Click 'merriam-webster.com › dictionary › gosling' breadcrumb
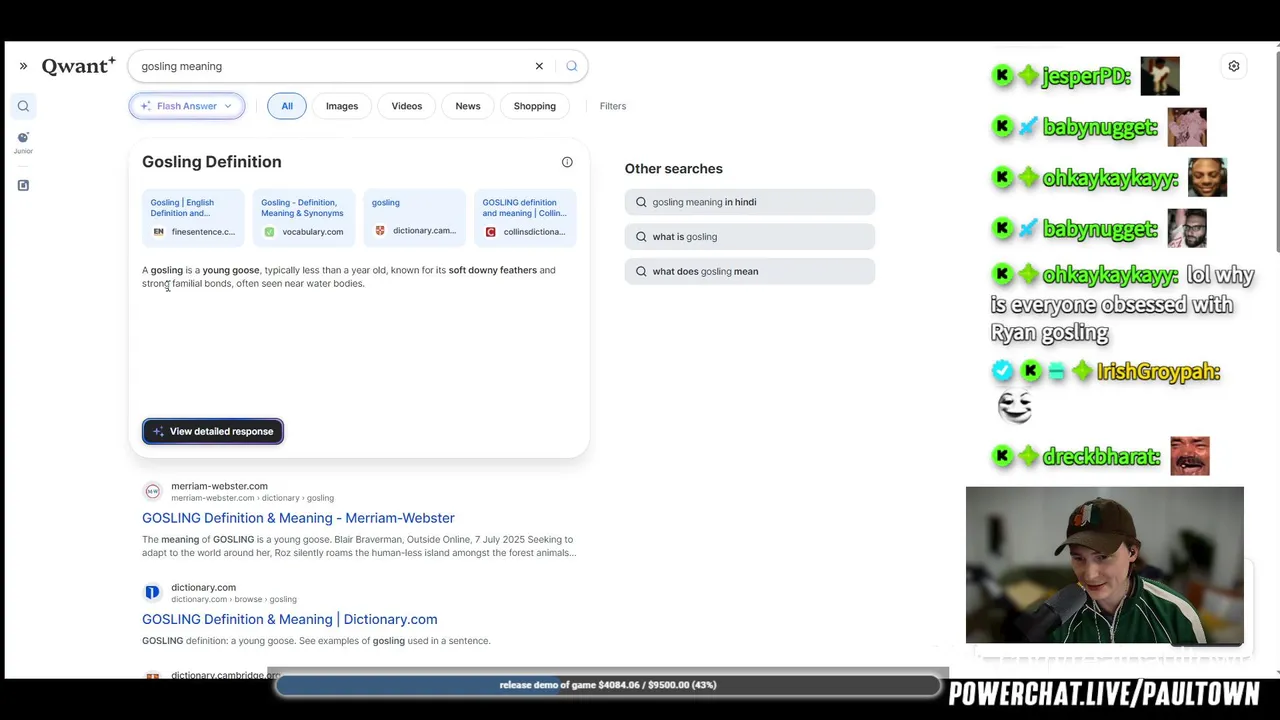 [252, 498]
